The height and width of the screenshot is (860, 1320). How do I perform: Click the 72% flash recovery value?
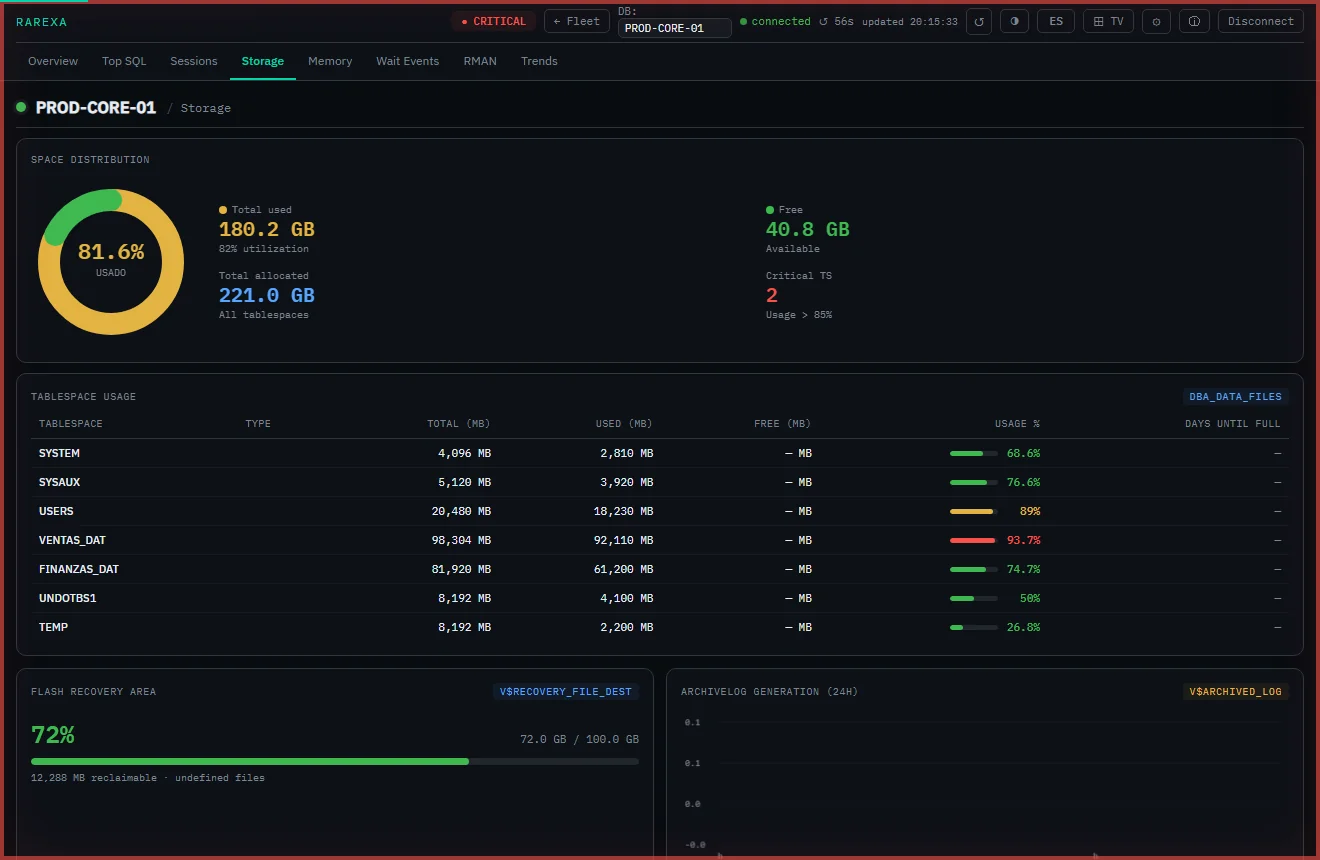53,735
